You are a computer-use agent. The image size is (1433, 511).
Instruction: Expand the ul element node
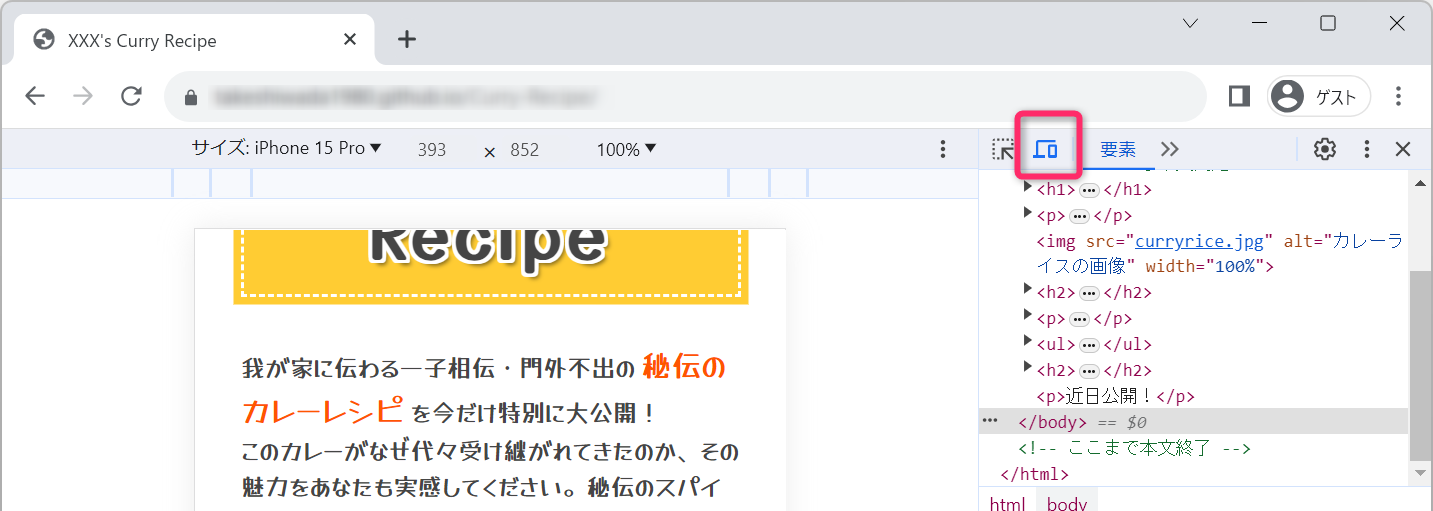pyautogui.click(x=1028, y=344)
